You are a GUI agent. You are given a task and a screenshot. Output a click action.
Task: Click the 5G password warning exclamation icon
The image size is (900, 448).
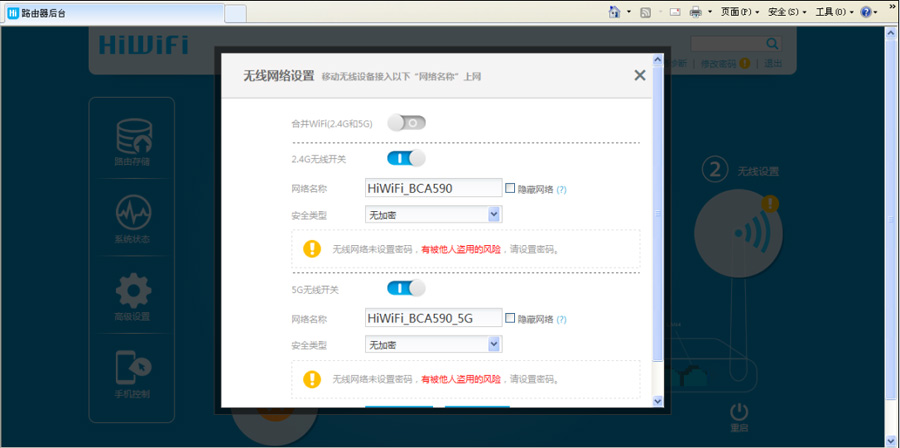tap(312, 379)
